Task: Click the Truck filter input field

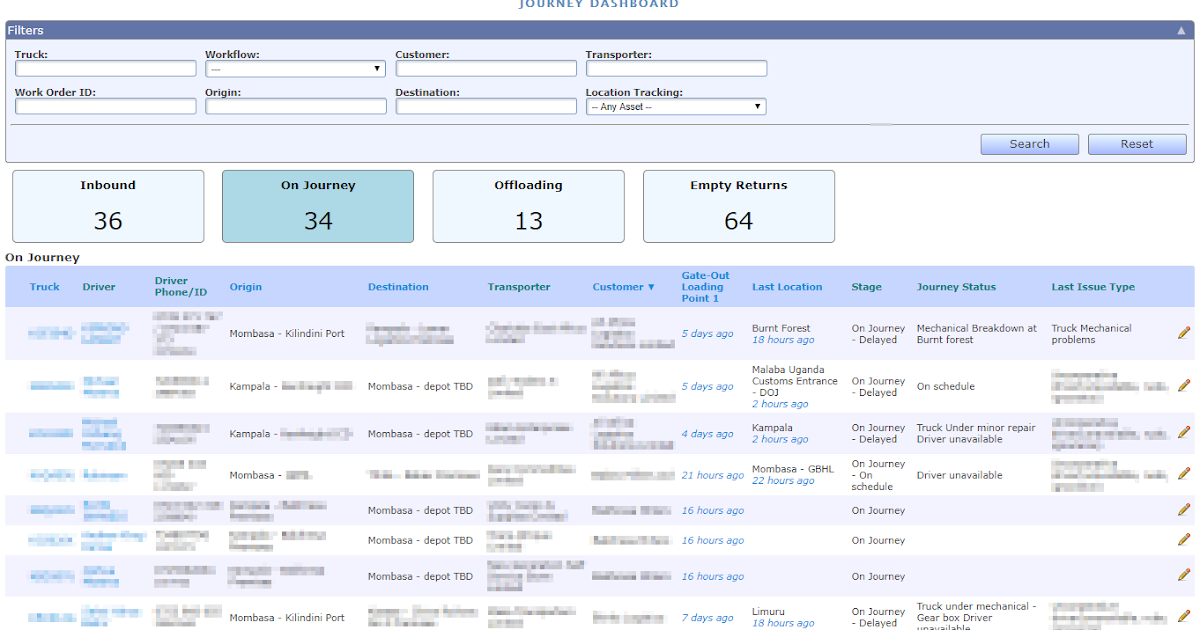Action: tap(105, 68)
